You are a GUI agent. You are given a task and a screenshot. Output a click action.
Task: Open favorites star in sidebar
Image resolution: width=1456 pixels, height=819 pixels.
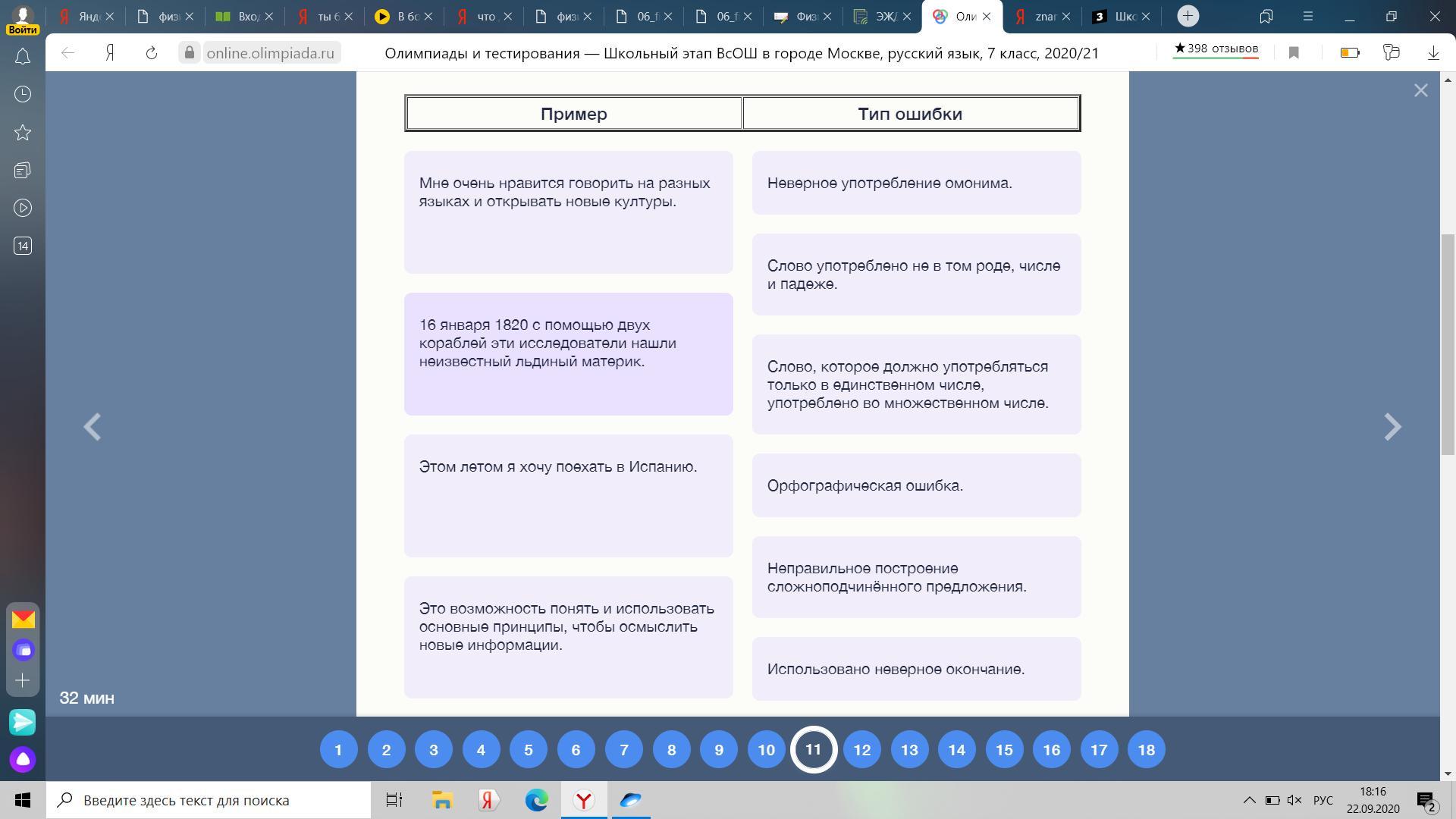(x=23, y=133)
